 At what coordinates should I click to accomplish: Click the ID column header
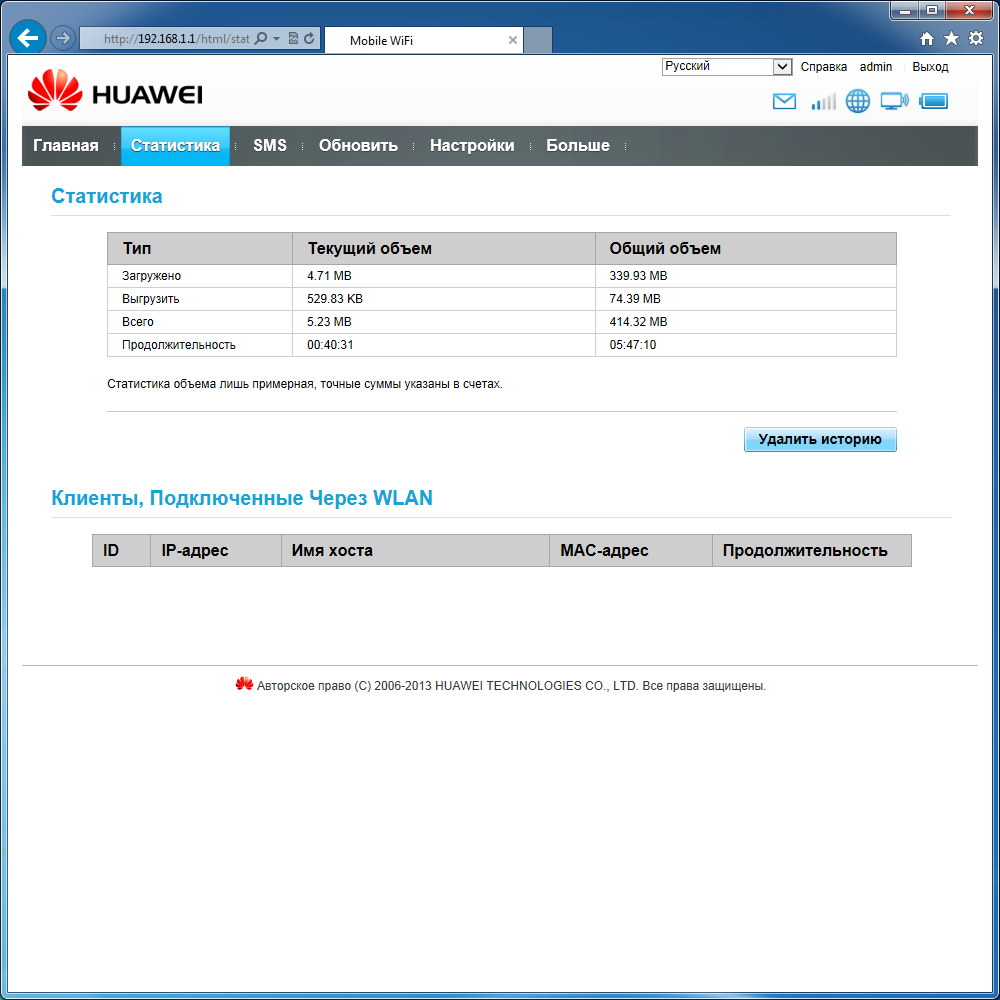pos(121,550)
